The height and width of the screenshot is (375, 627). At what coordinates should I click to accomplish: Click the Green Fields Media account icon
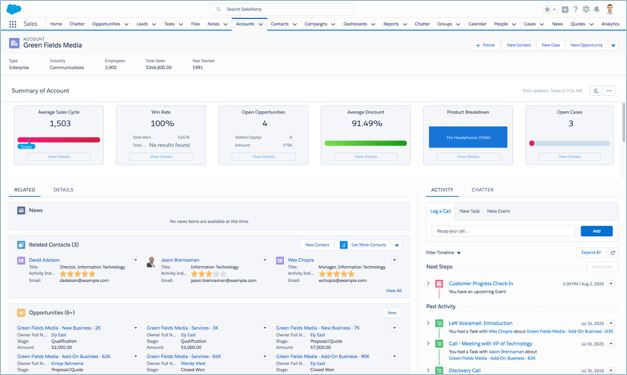click(14, 43)
